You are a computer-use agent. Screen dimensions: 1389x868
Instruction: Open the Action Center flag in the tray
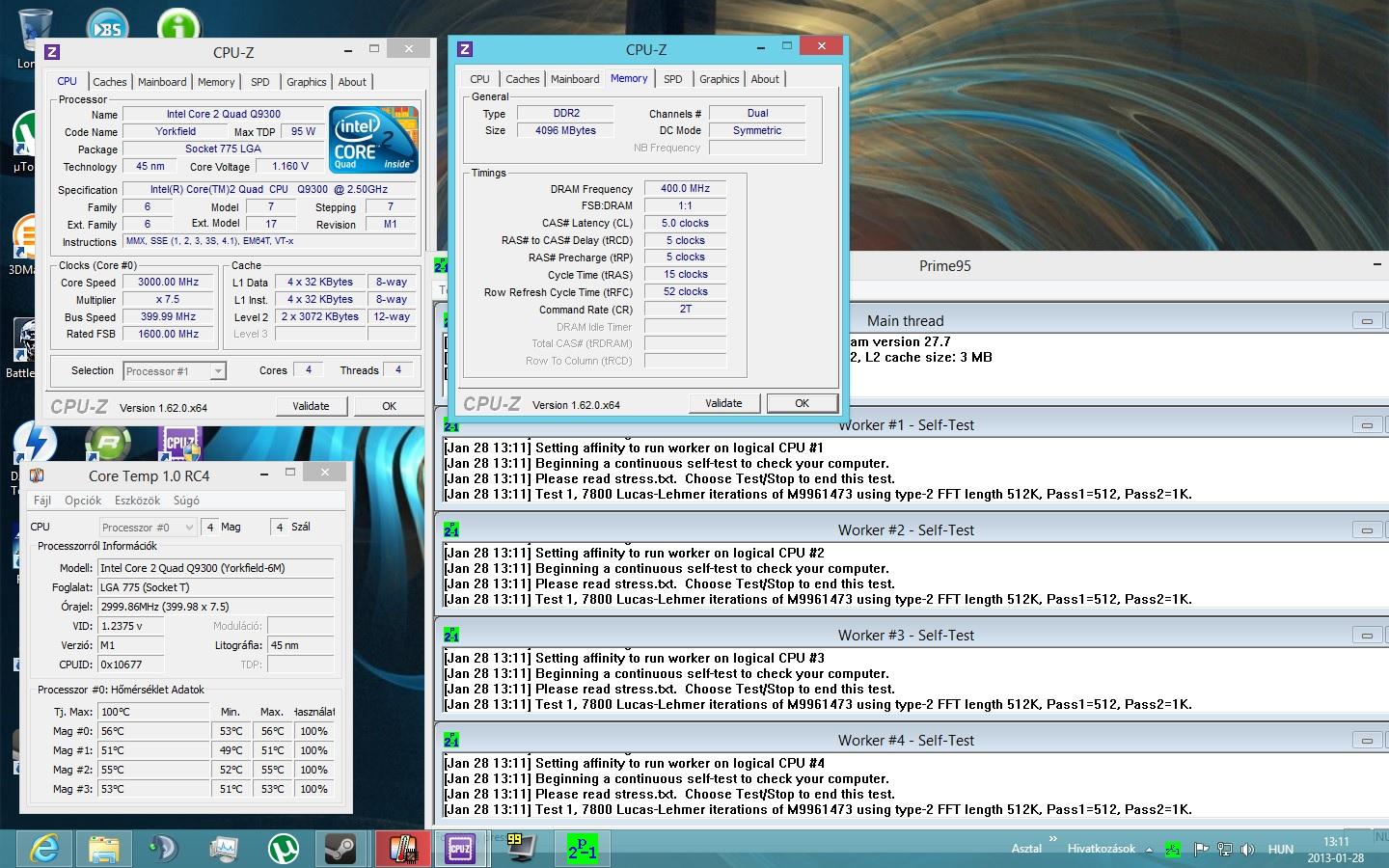point(1201,850)
